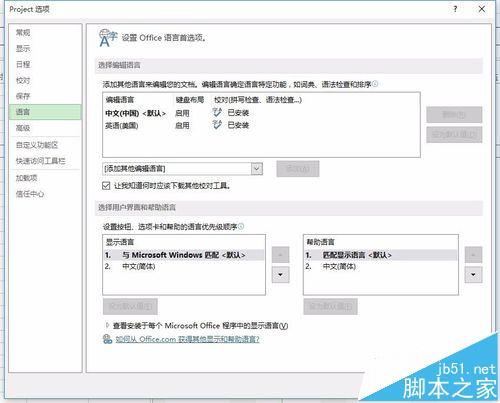Screen dimensions: 500x403
Task: Click the Office.com display languages link
Action: (x=187, y=339)
